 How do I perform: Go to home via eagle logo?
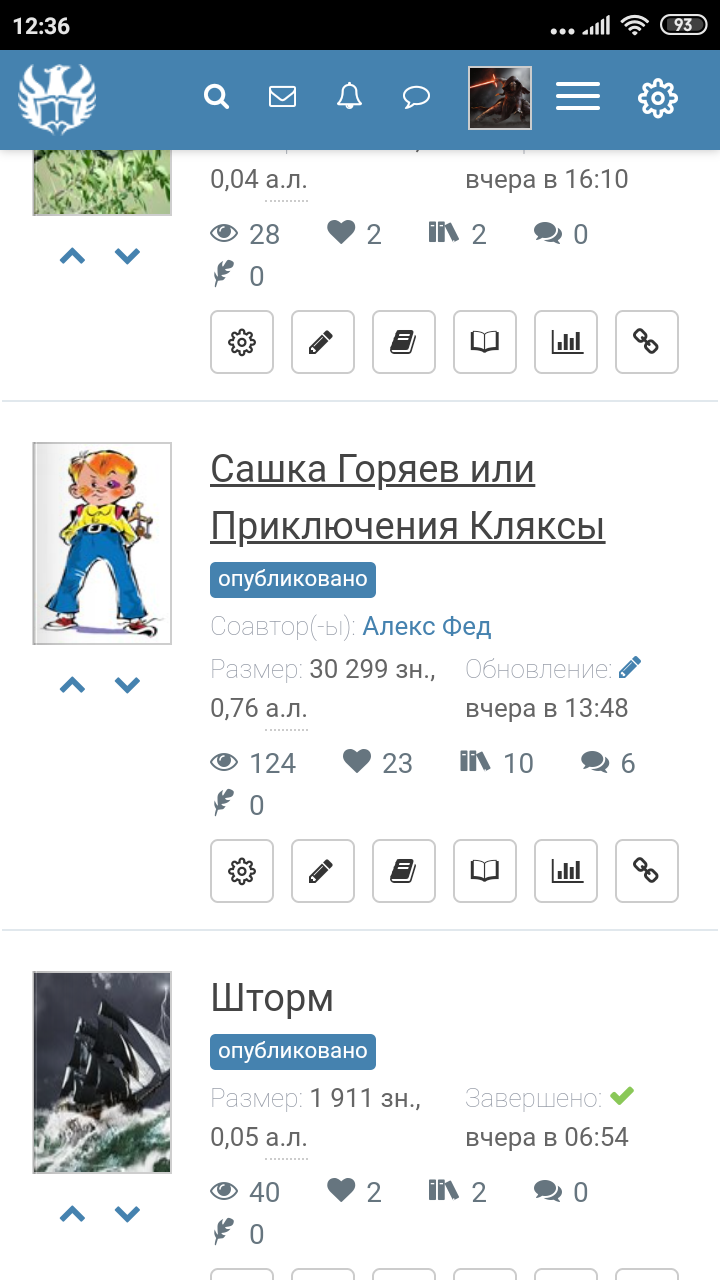tap(57, 98)
